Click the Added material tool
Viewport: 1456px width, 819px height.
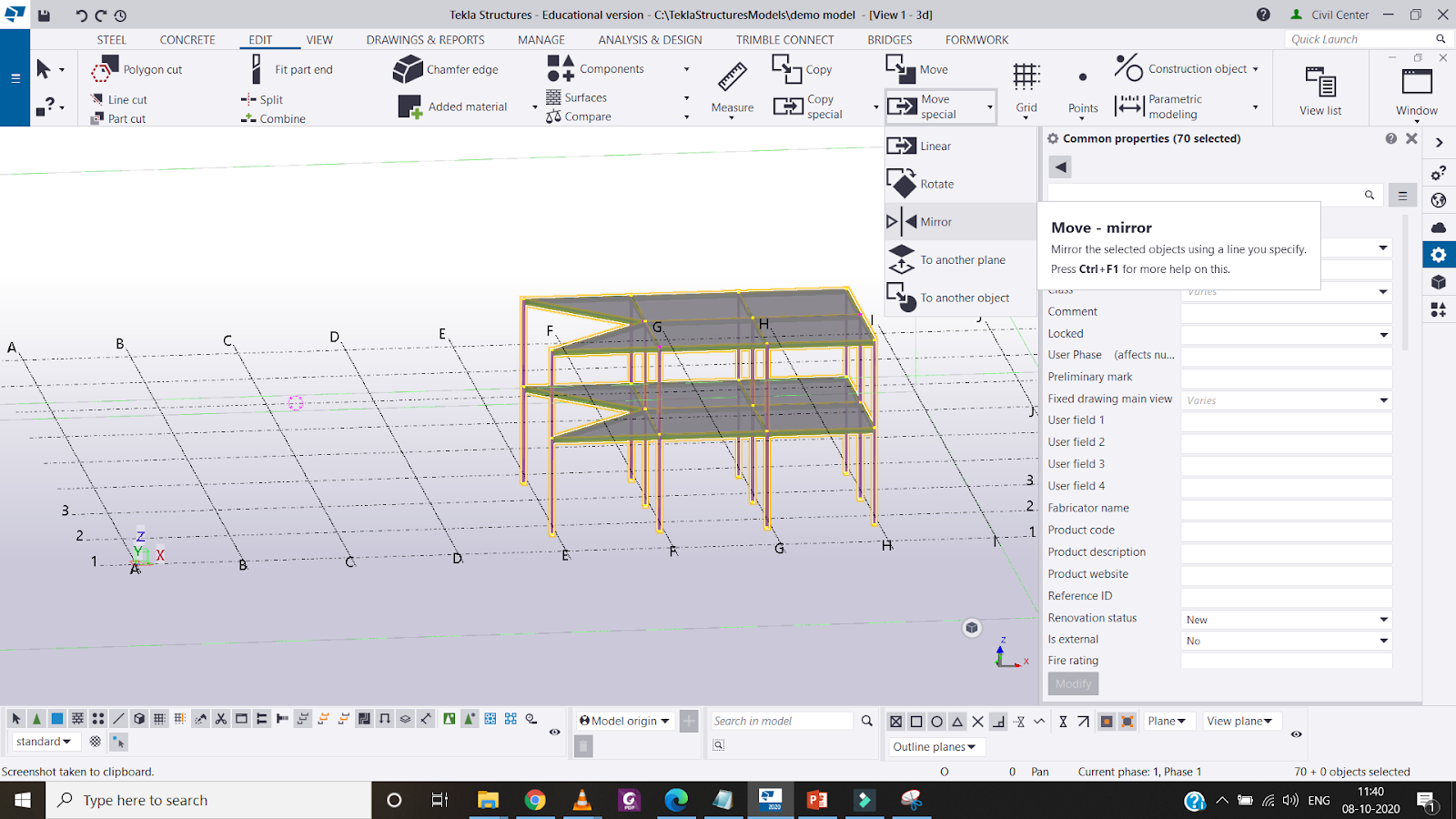tap(452, 106)
